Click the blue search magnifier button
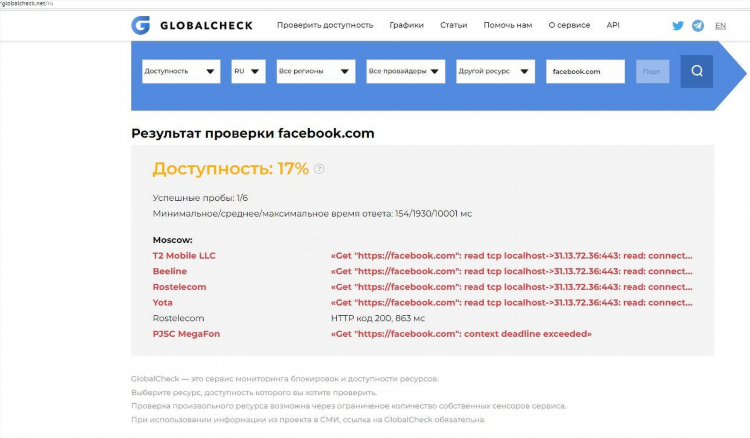750x438 pixels. pos(696,71)
